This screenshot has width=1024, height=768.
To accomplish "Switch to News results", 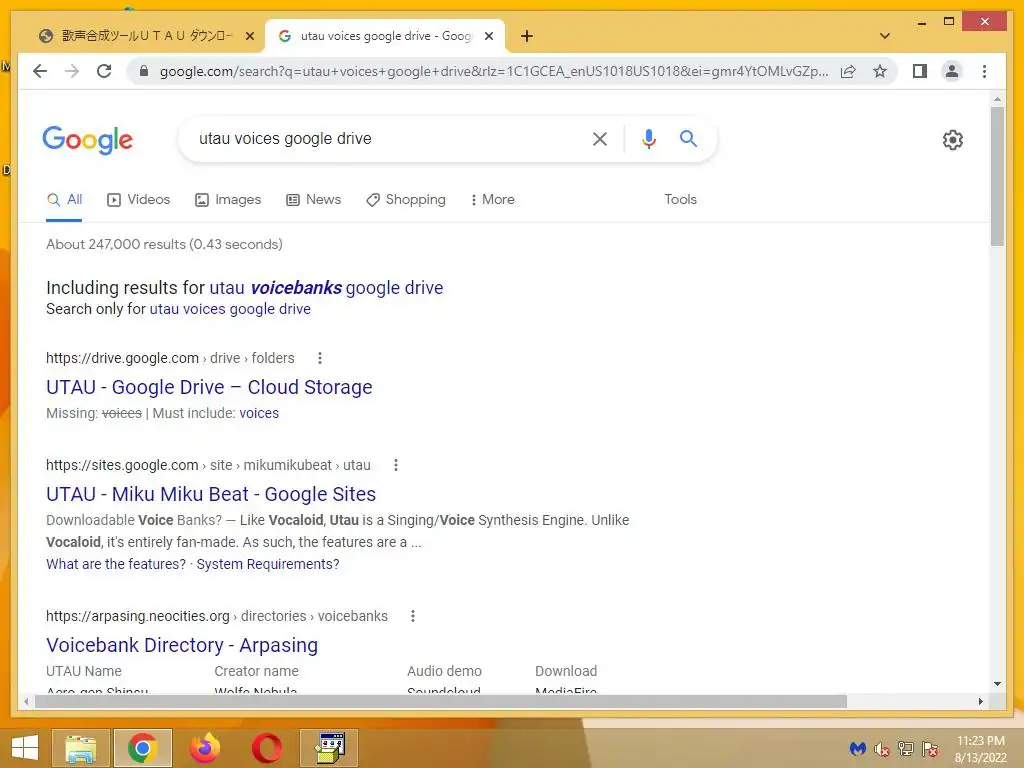I will coord(313,199).
